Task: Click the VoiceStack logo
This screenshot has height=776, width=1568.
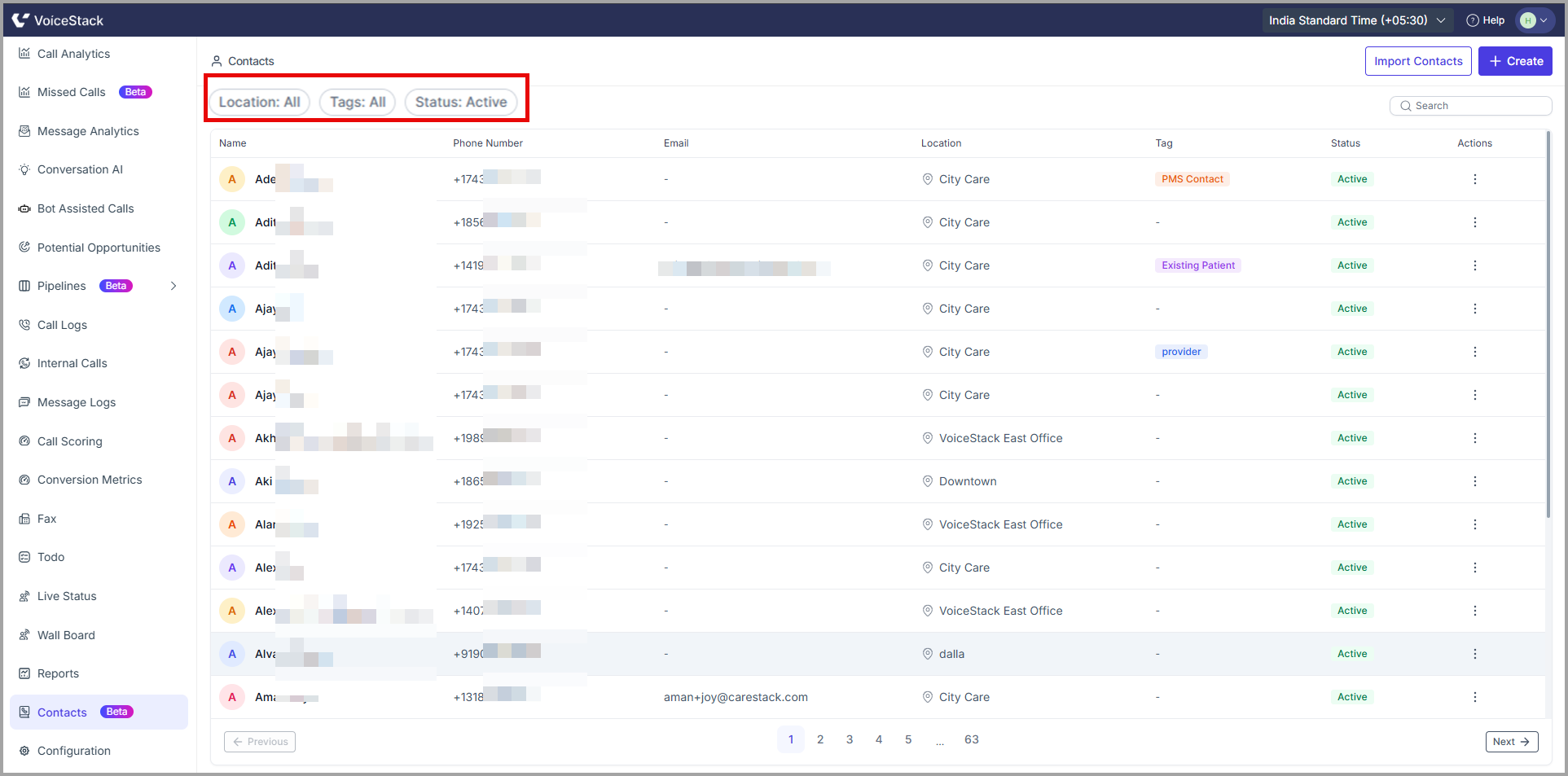Action: [x=58, y=20]
